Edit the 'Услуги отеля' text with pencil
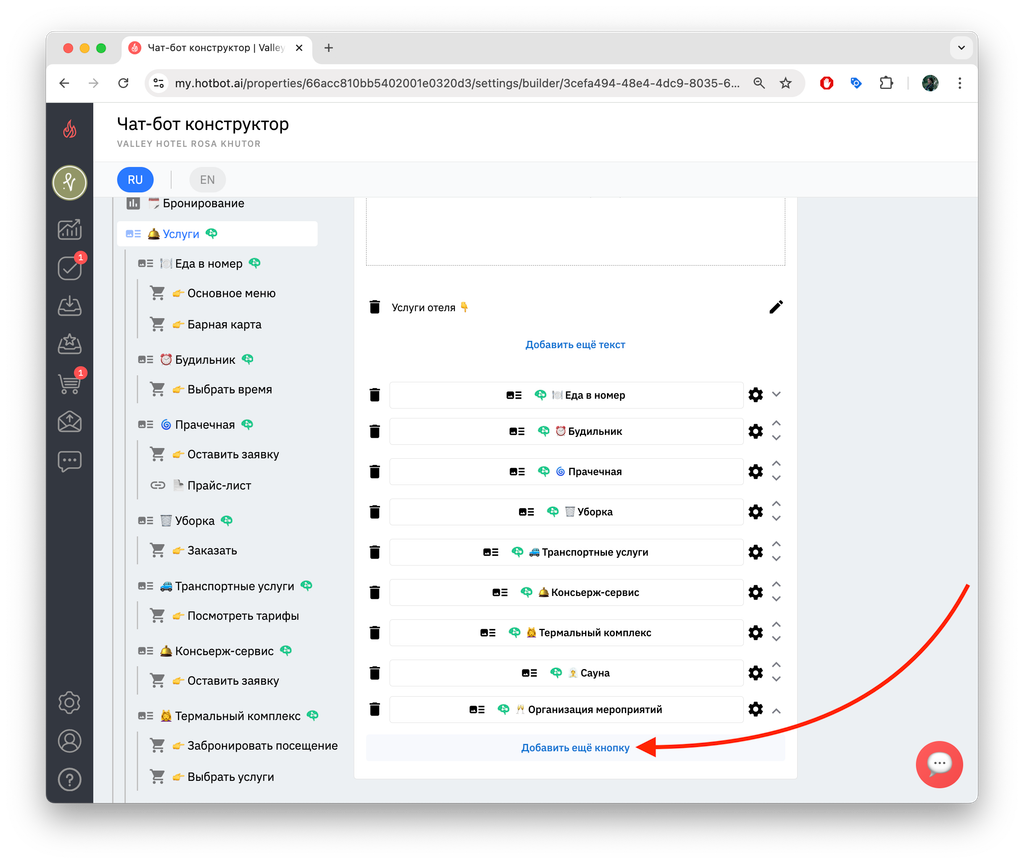The height and width of the screenshot is (864, 1024). (776, 307)
